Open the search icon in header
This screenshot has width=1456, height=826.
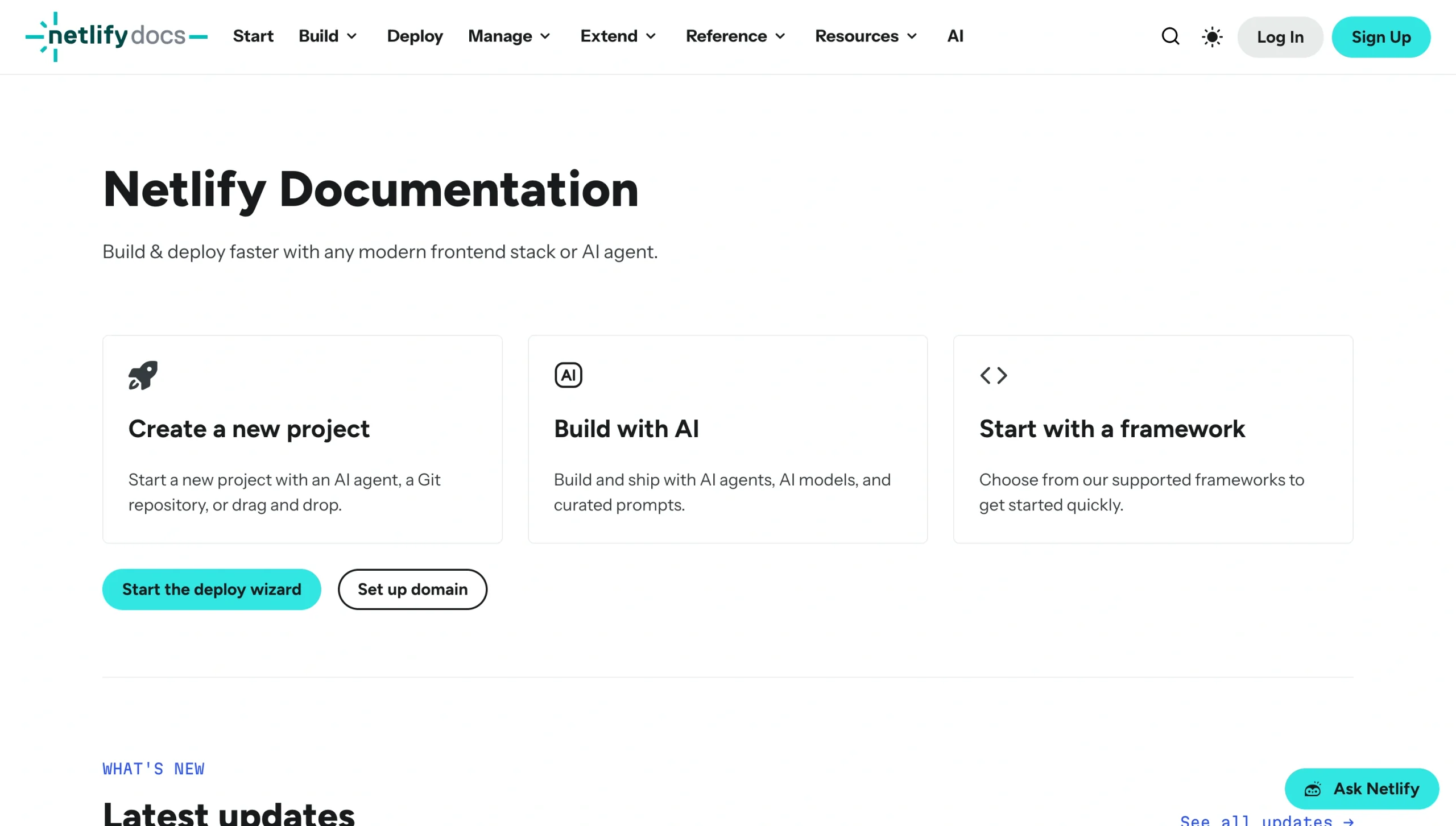point(1170,36)
